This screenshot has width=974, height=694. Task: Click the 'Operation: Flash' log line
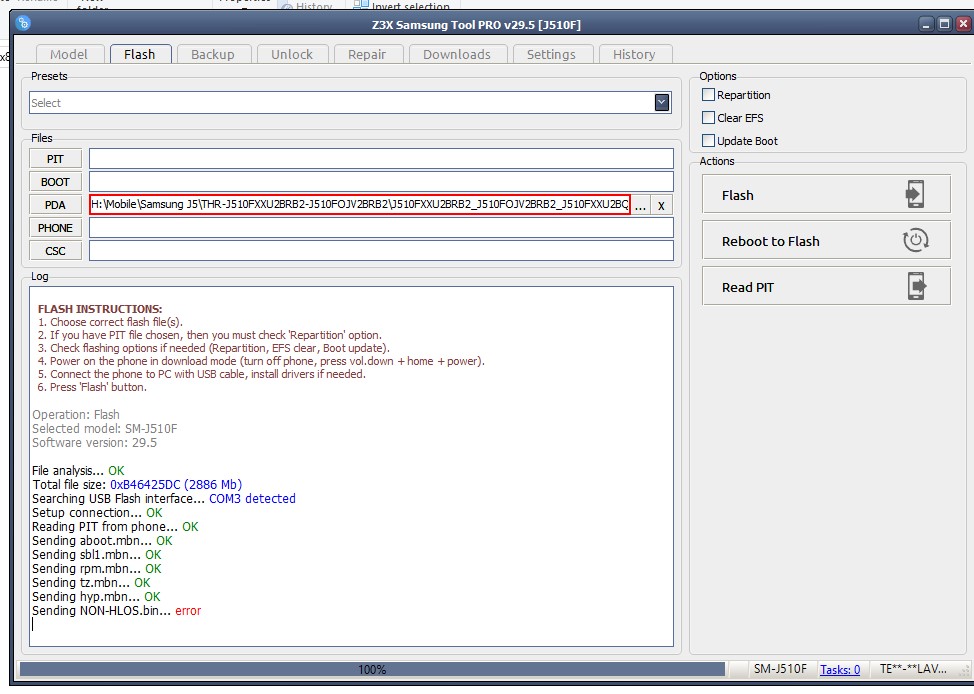pyautogui.click(x=76, y=414)
